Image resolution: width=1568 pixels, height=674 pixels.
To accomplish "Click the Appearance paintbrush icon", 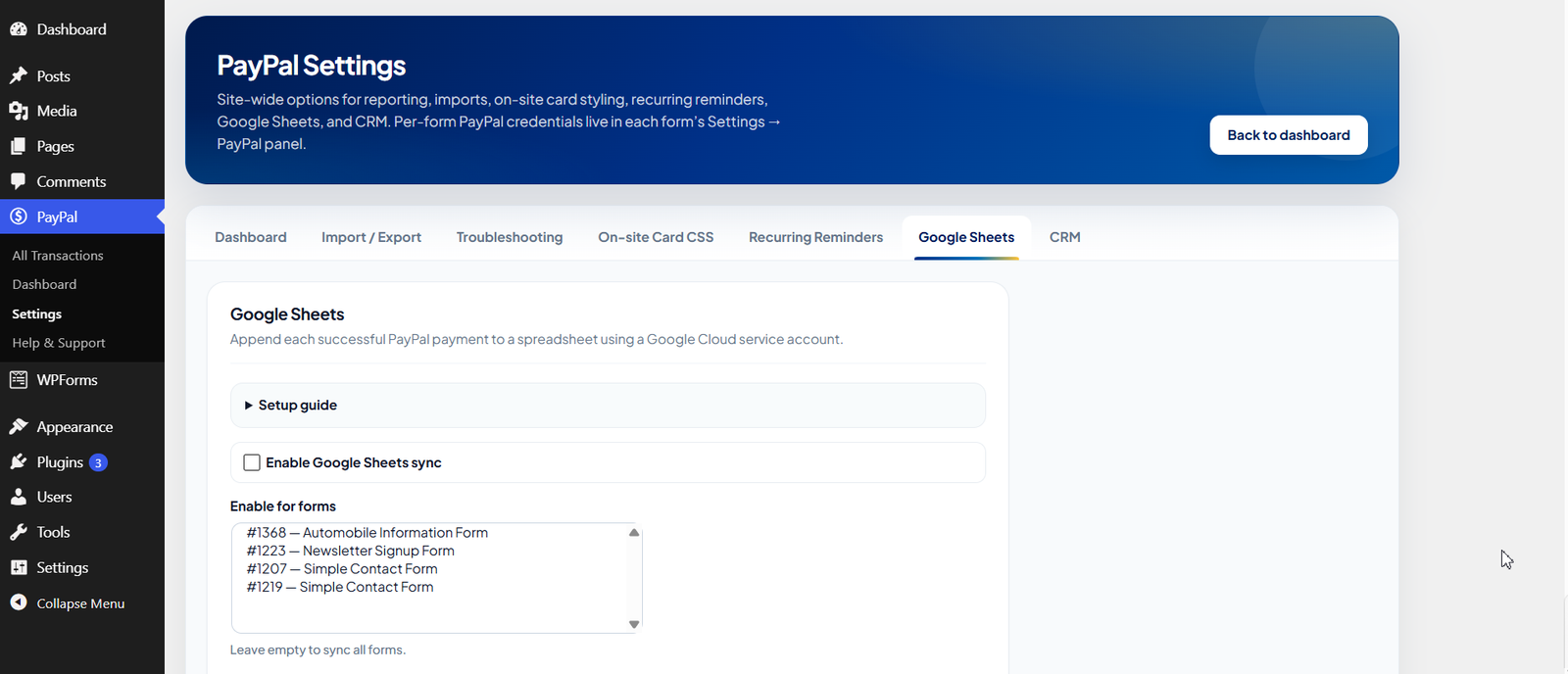I will (x=19, y=426).
